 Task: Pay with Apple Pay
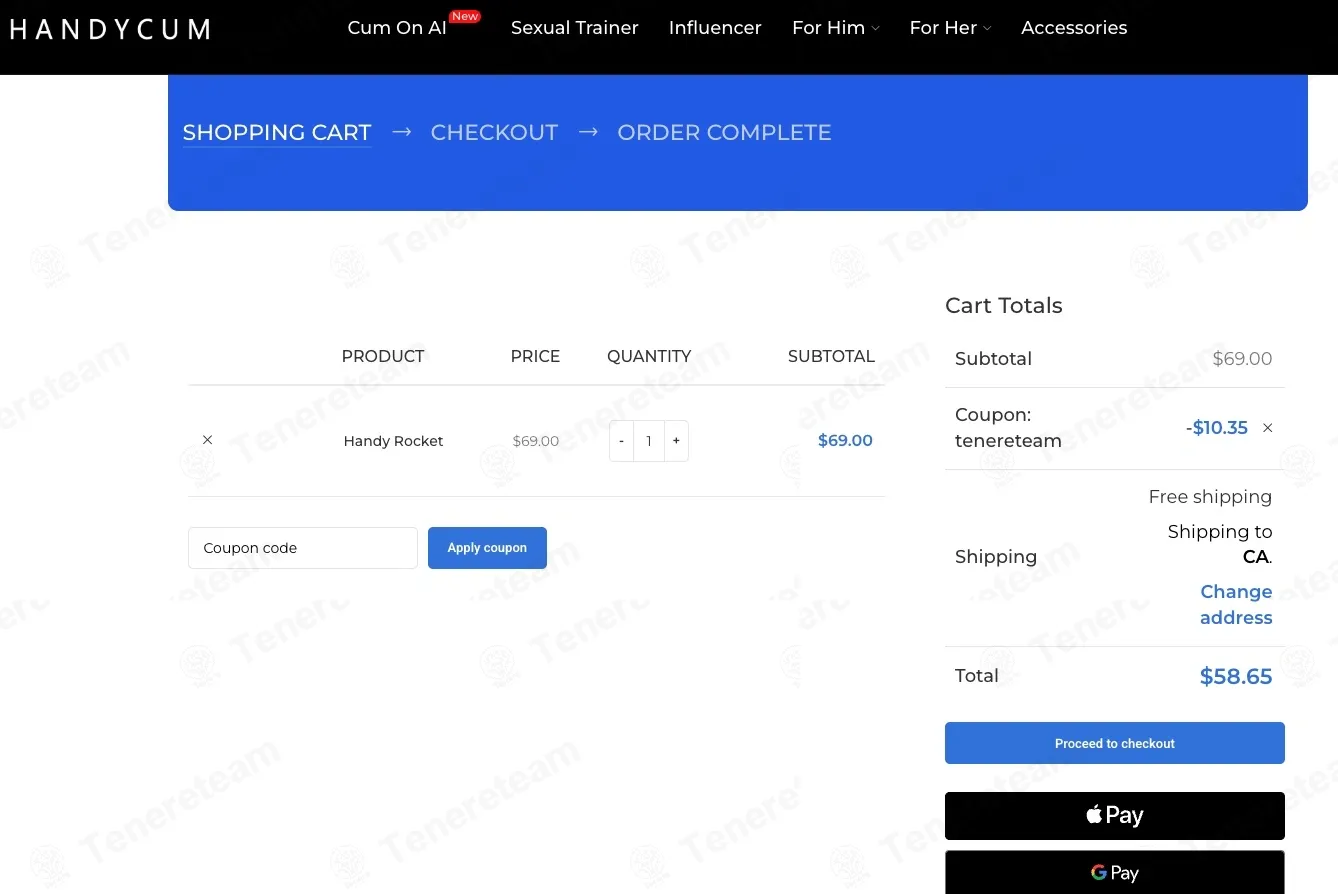[1115, 816]
